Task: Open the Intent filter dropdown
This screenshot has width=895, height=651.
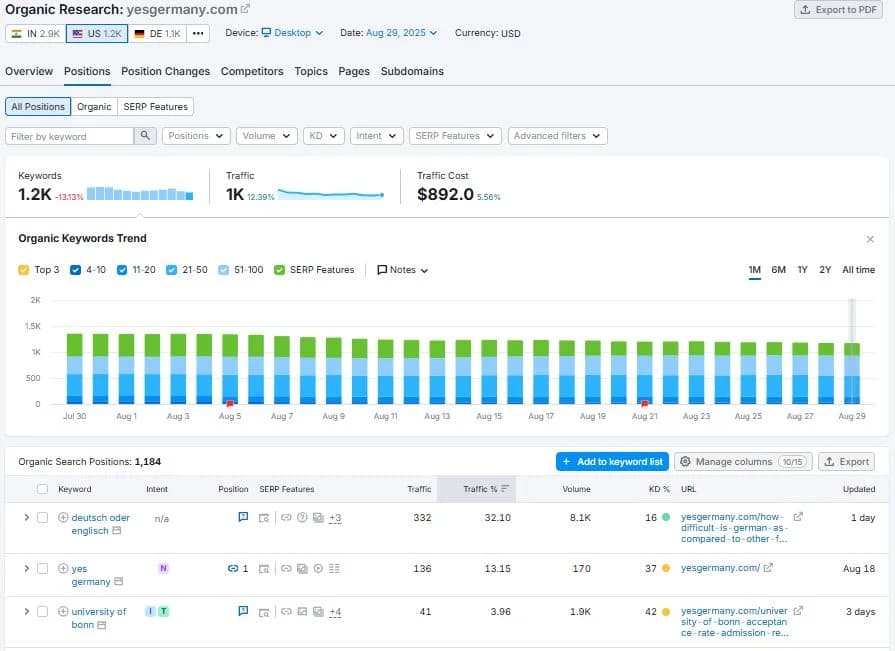Action: point(377,136)
